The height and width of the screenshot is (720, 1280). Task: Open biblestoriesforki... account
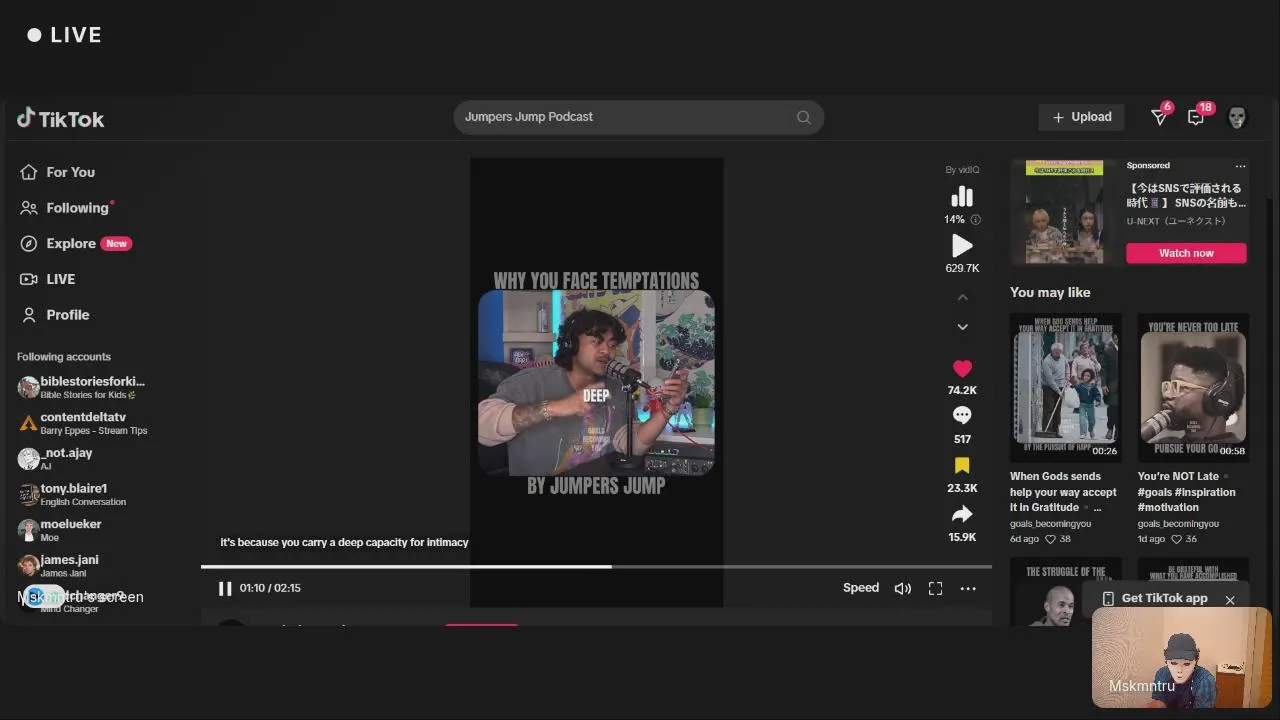tap(82, 387)
